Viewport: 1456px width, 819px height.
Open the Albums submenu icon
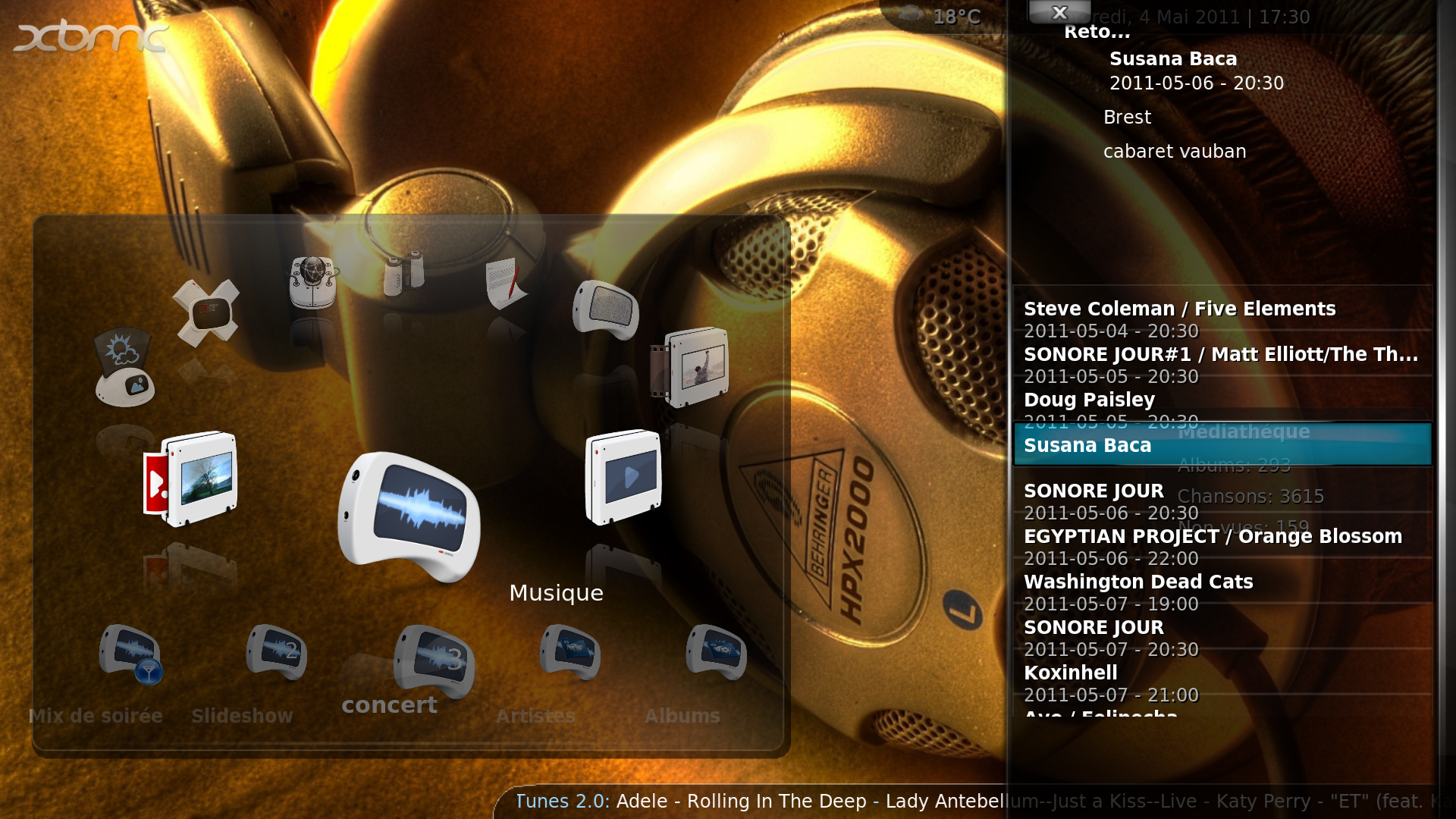(x=717, y=651)
